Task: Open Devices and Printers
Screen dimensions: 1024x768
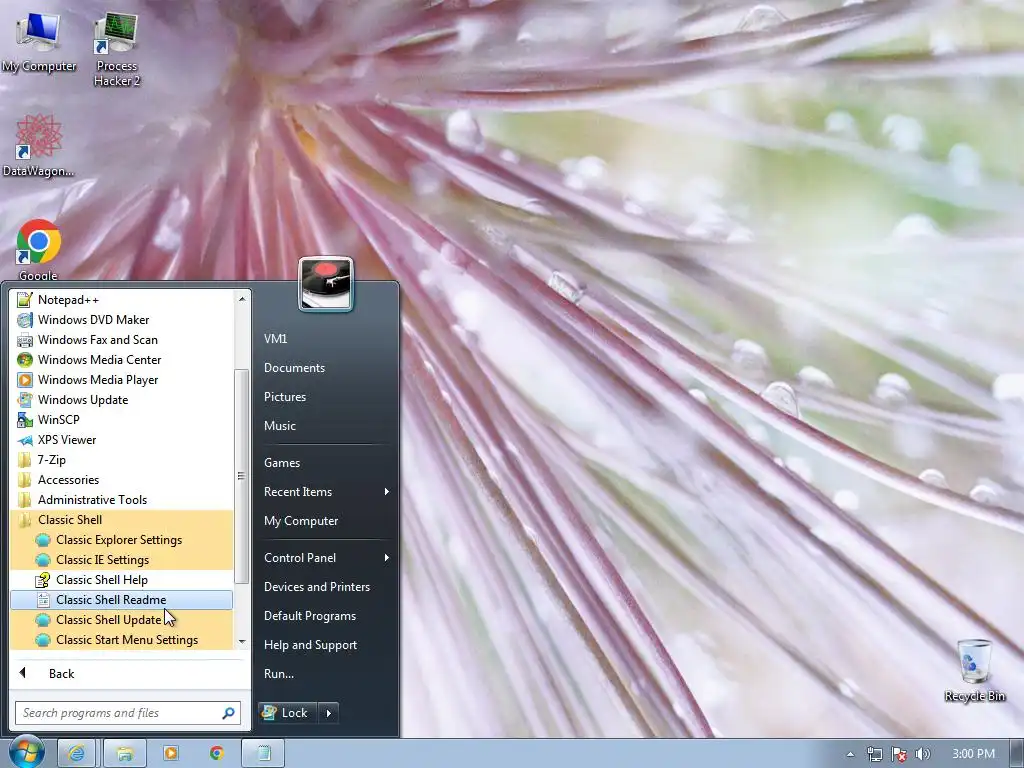Action: [326, 587]
